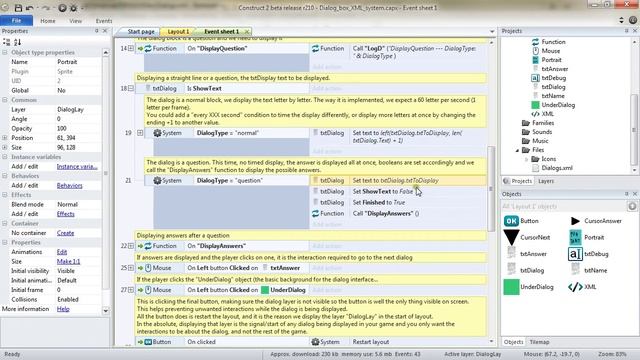The height and width of the screenshot is (360, 640).
Task: Switch to the Start page tab
Action: pos(140,31)
